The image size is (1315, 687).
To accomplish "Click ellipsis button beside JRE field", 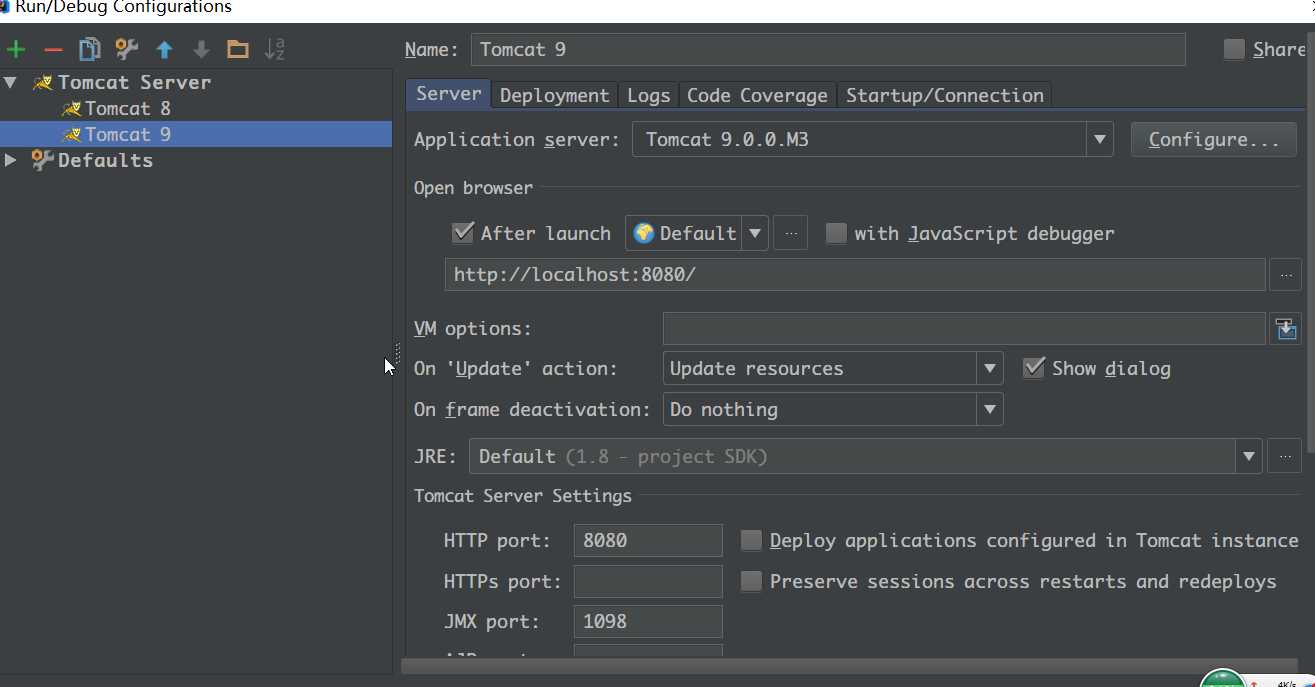I will point(1285,457).
